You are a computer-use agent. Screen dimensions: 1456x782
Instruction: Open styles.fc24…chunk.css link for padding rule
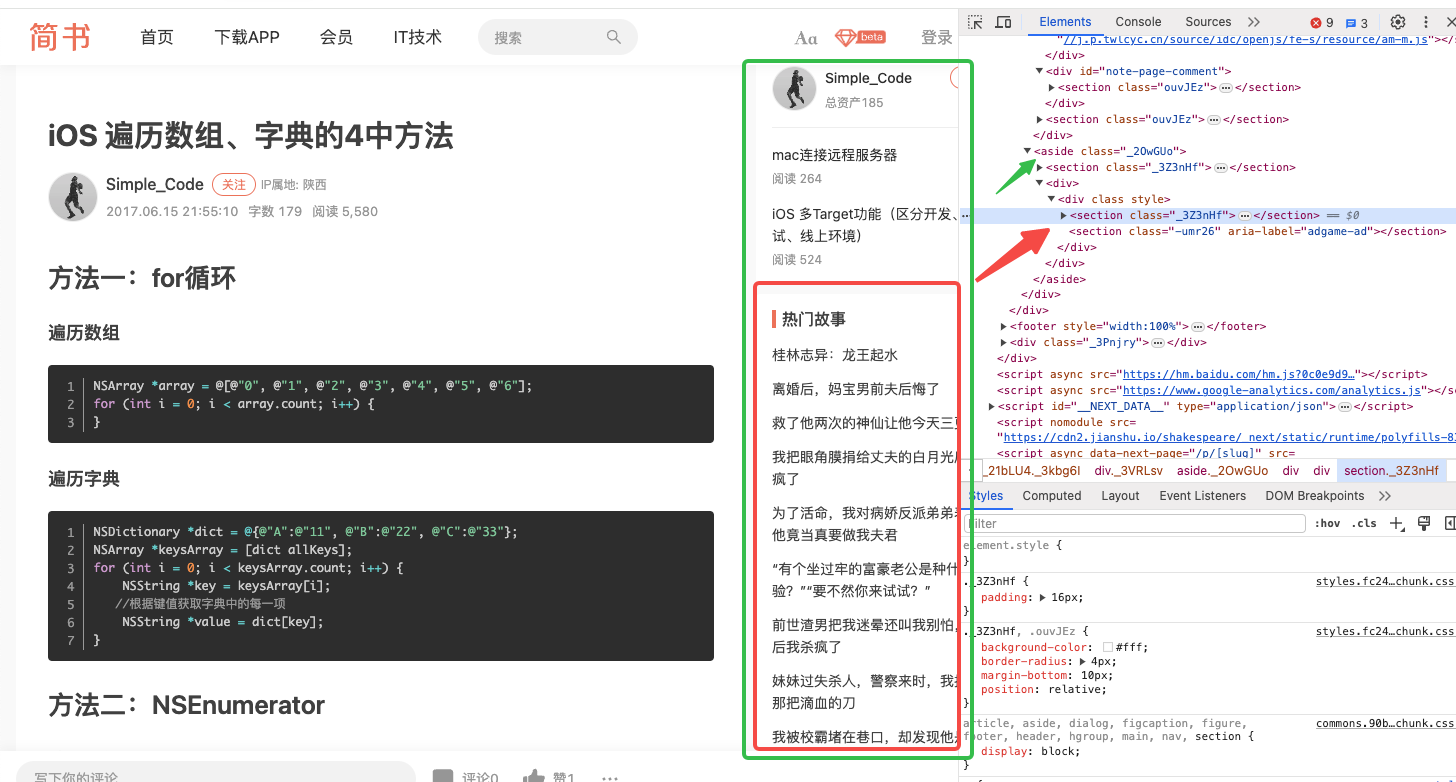click(x=1386, y=581)
